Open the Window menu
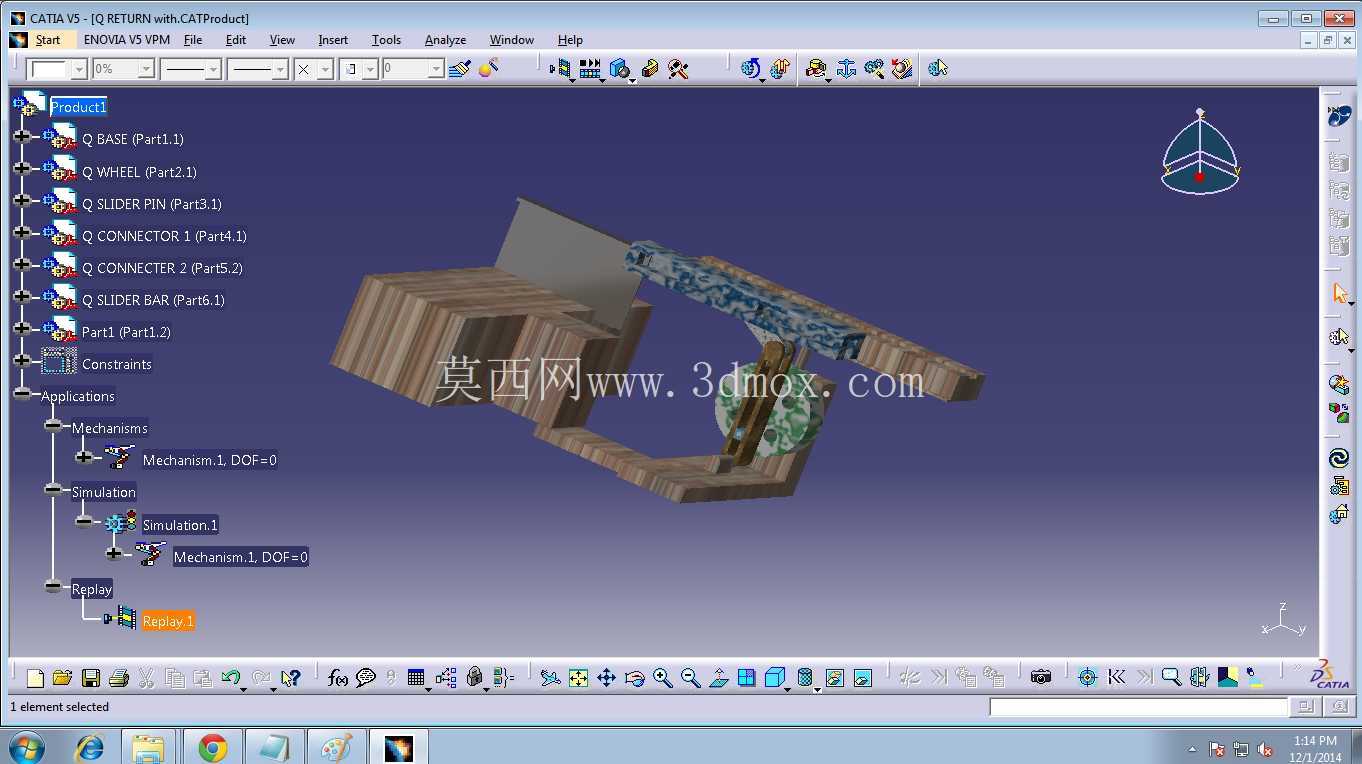 coord(511,40)
